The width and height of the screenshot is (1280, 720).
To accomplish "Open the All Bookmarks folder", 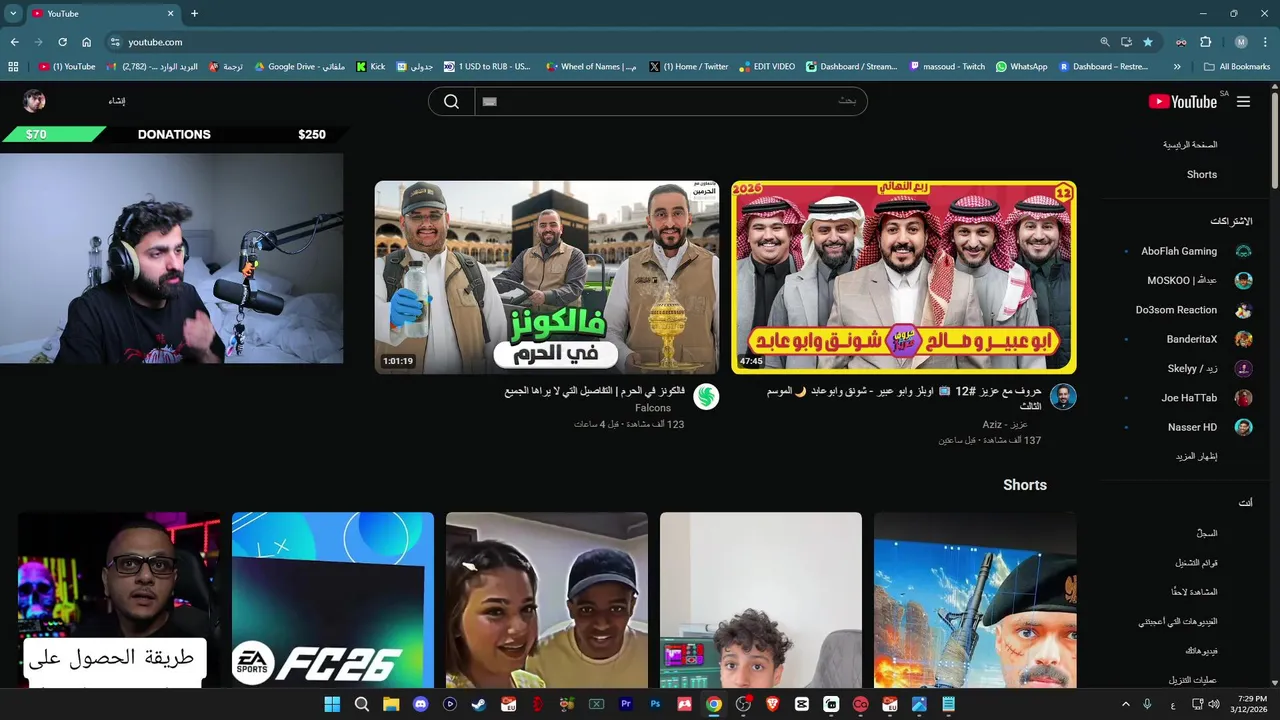I will click(1237, 67).
